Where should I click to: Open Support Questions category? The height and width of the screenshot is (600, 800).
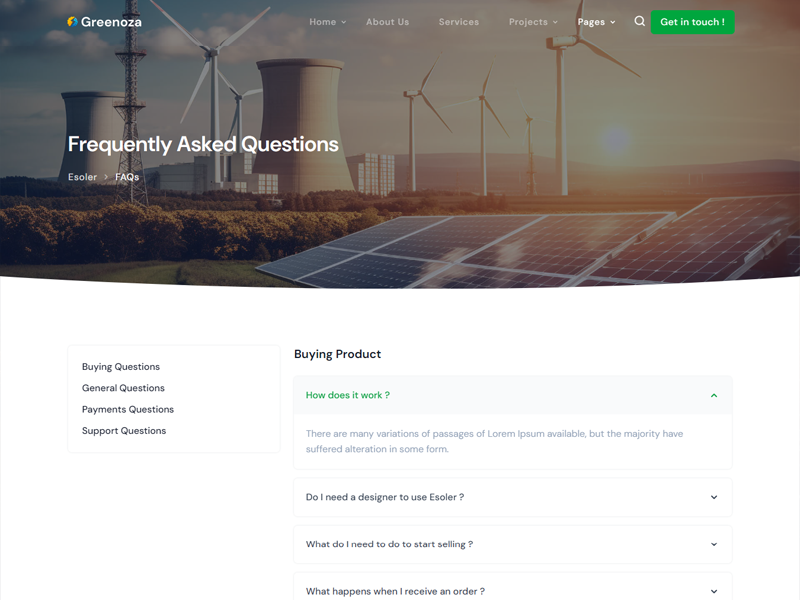click(x=124, y=431)
